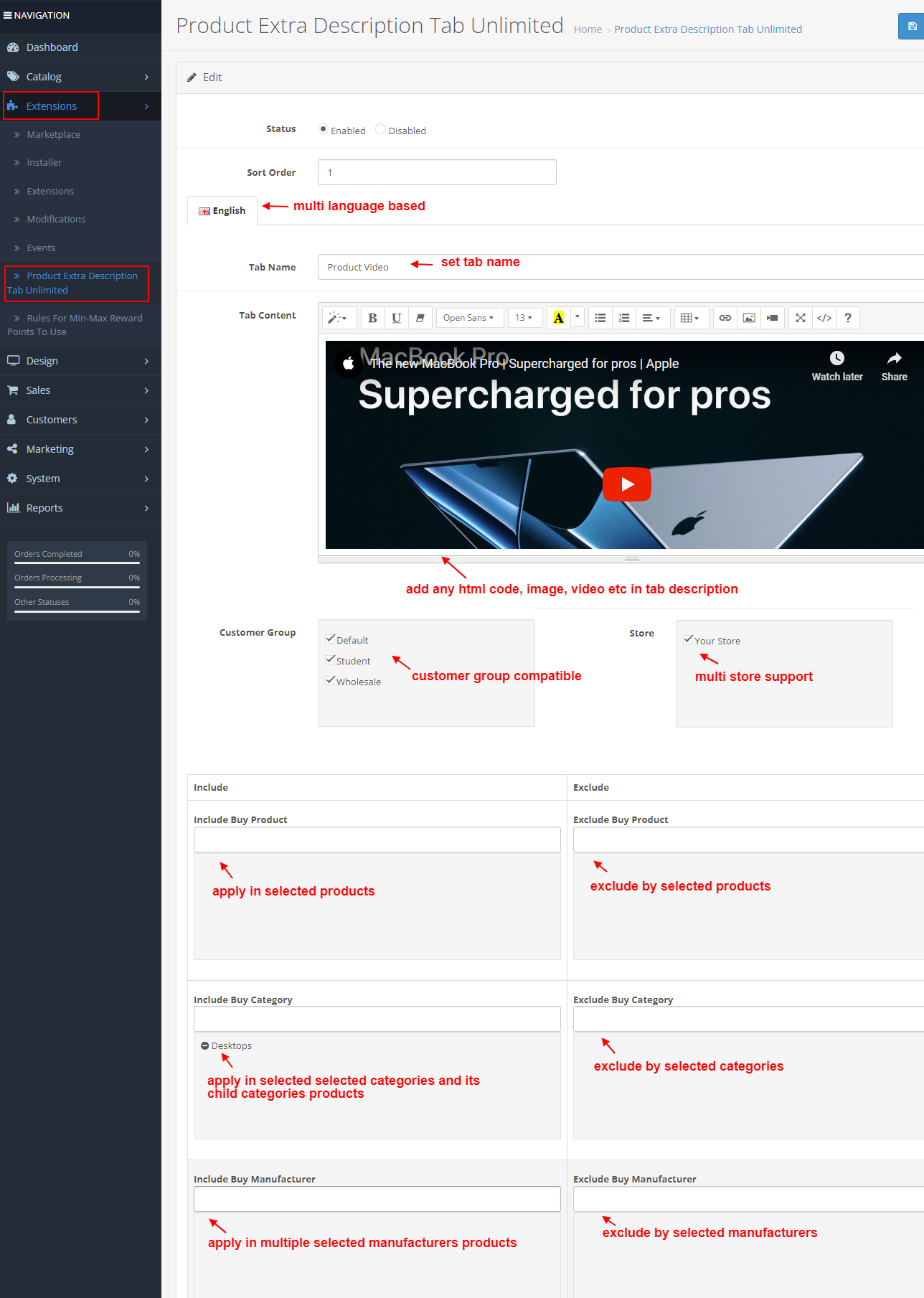924x1298 pixels.
Task: Go to Home breadcrumb link
Action: point(588,29)
